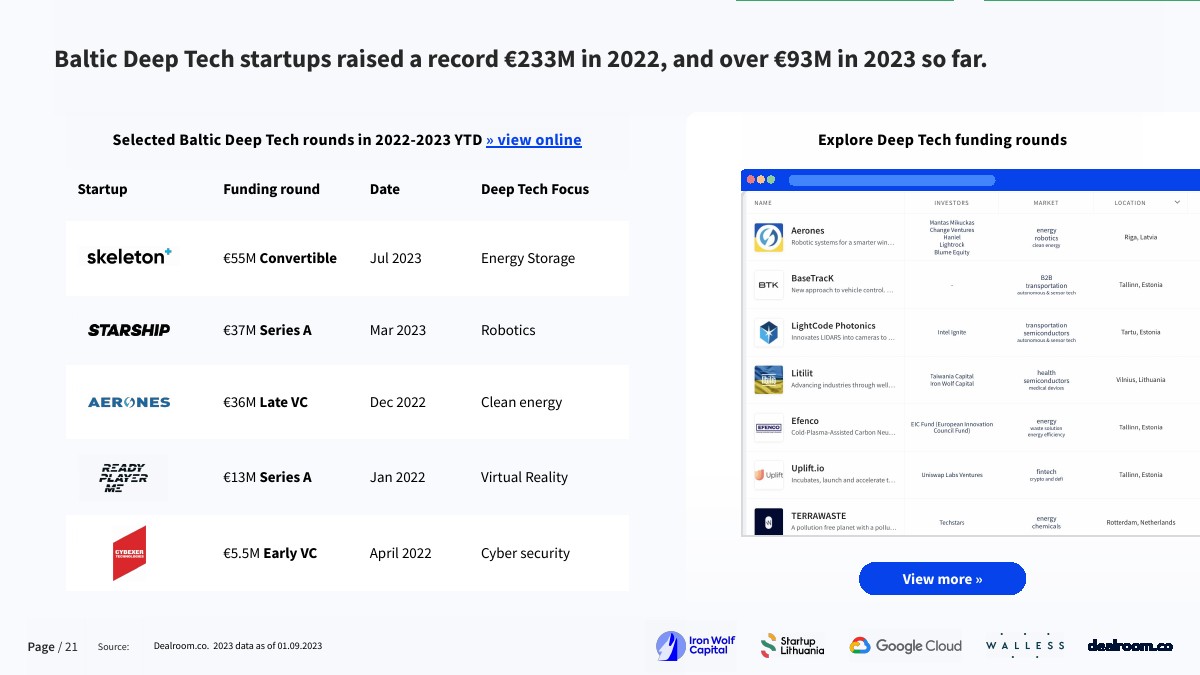The width and height of the screenshot is (1200, 675).
Task: Click the Market column header
Action: tap(1046, 203)
